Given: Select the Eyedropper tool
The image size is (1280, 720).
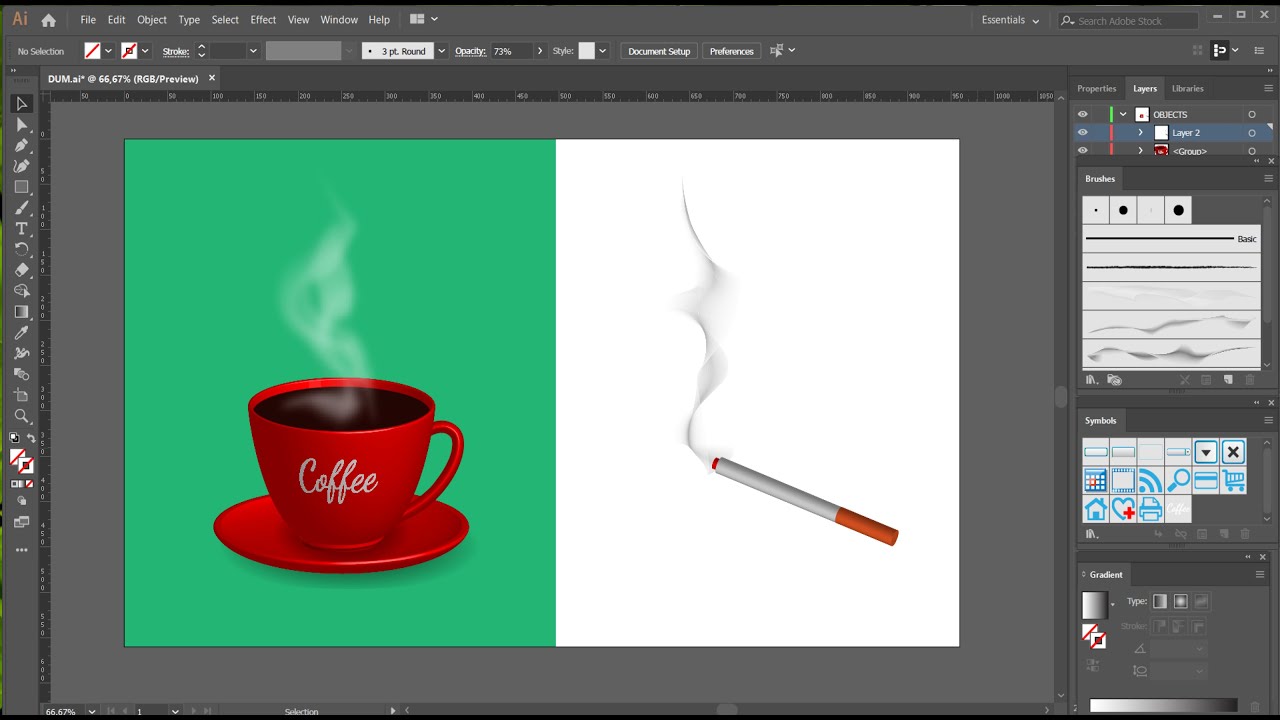Looking at the screenshot, I should [21, 333].
